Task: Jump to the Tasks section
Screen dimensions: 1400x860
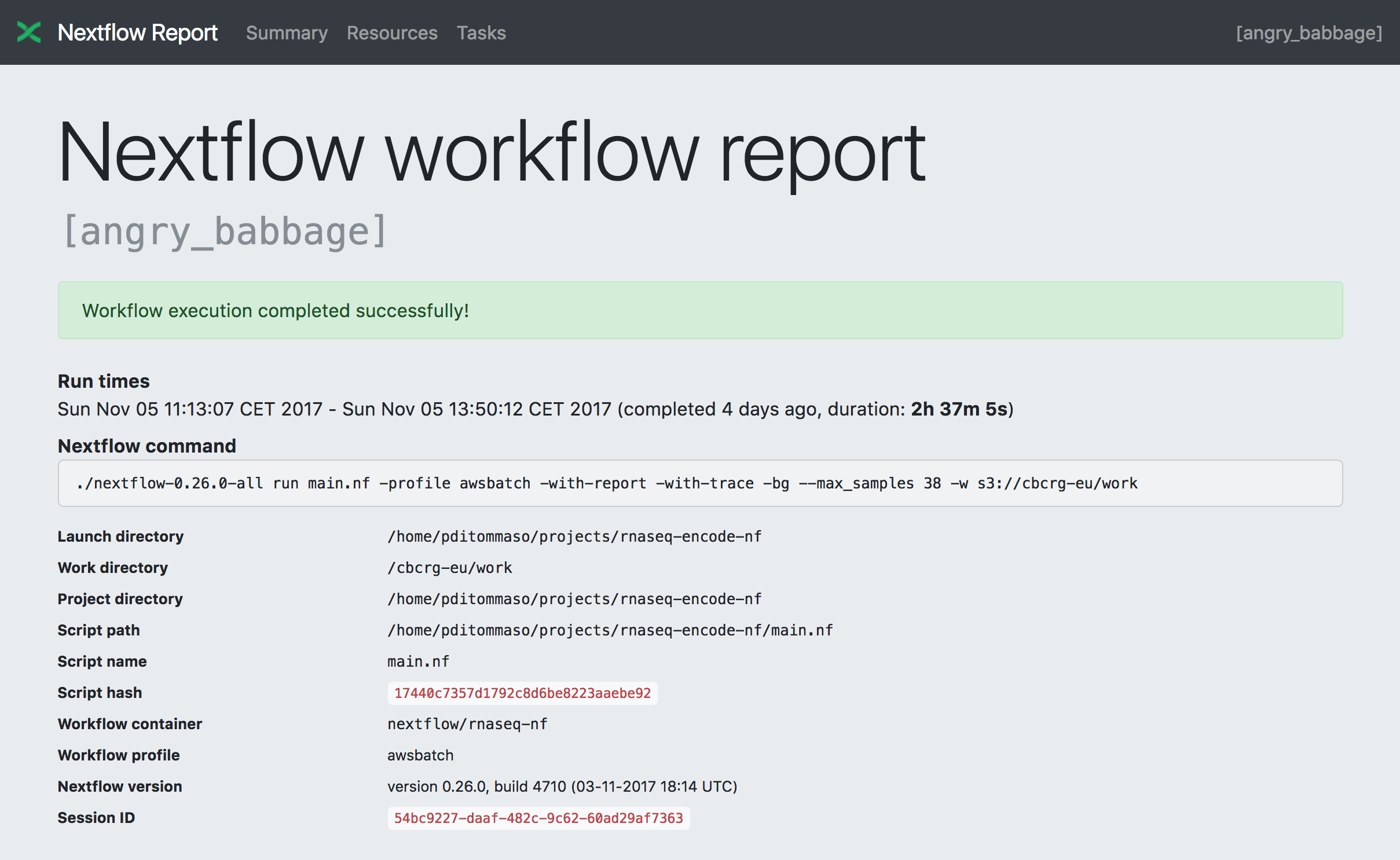Action: point(481,33)
